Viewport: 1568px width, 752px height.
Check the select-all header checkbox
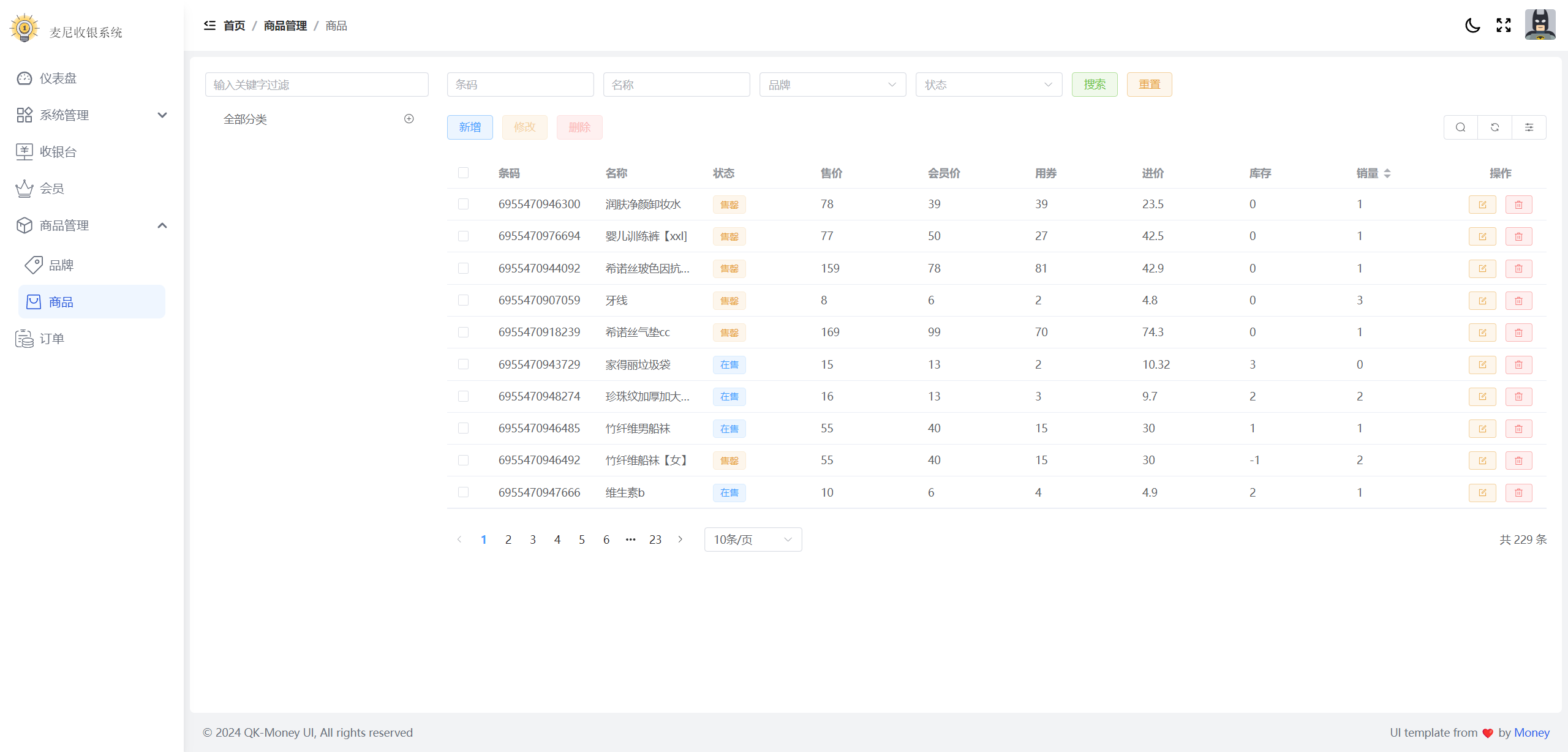click(463, 173)
